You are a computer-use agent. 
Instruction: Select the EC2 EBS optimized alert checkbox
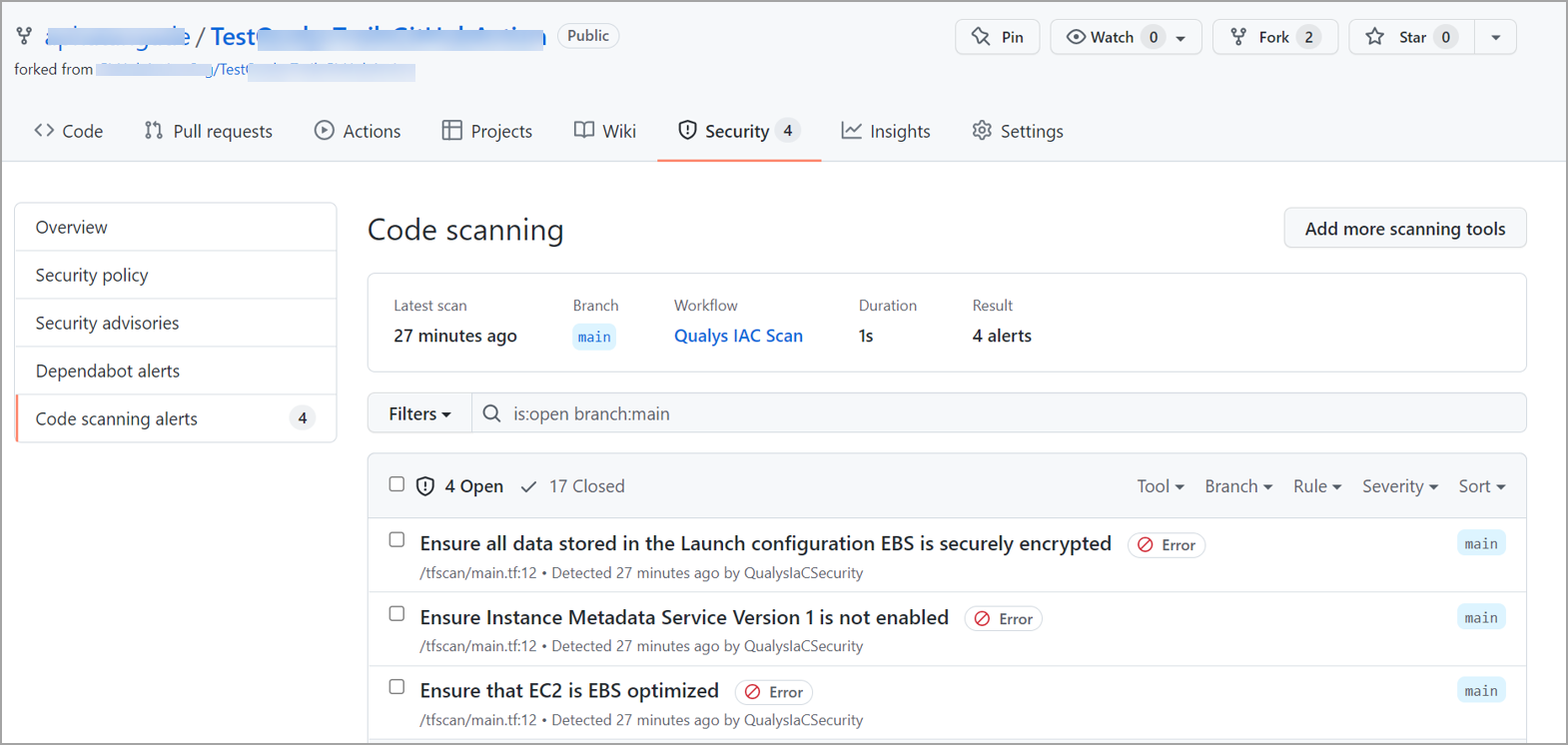point(396,687)
